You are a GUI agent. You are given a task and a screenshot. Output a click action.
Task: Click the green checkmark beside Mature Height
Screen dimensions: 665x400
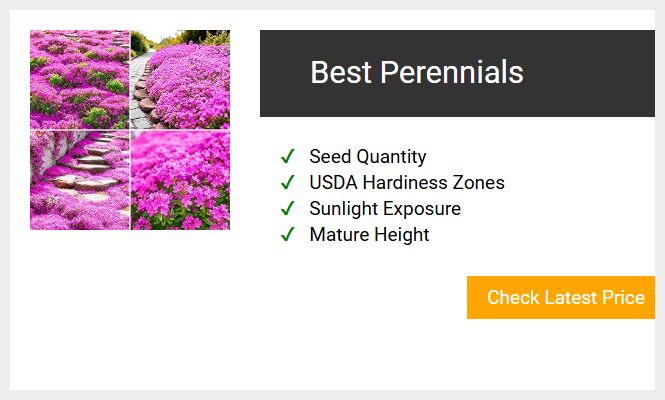288,235
